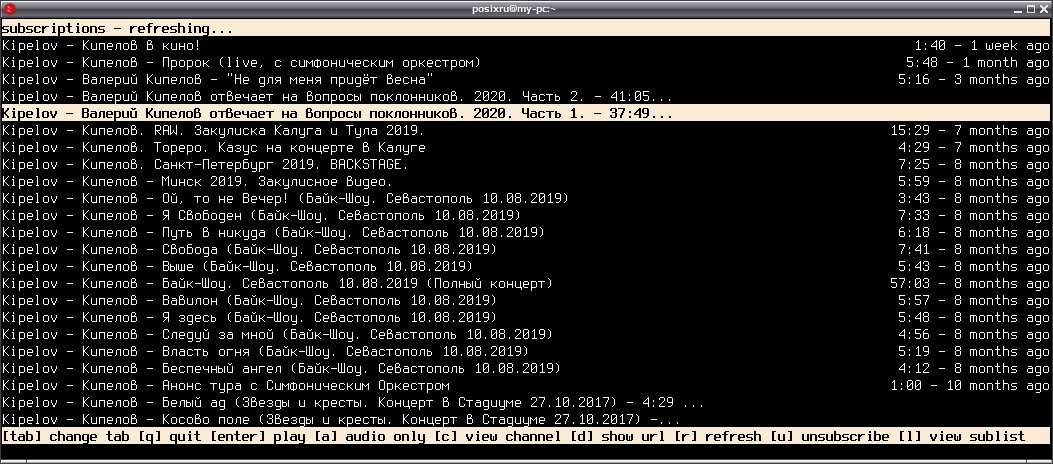Click the [tab] change tab hint
The width and height of the screenshot is (1053, 464).
pyautogui.click(x=66, y=436)
